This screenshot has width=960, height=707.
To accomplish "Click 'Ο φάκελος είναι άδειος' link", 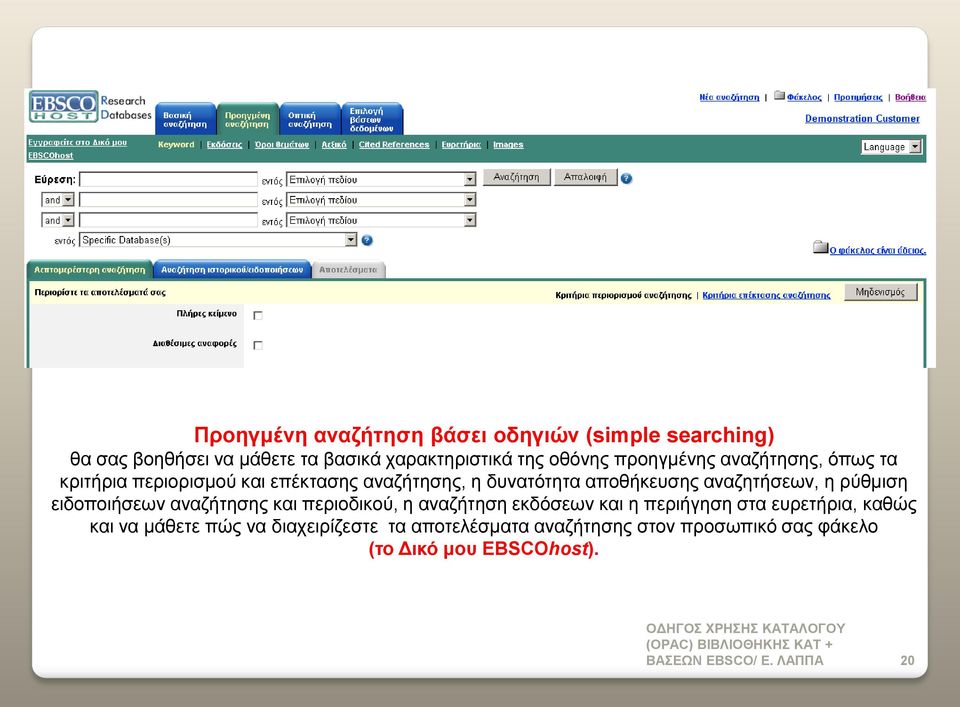I will (878, 250).
